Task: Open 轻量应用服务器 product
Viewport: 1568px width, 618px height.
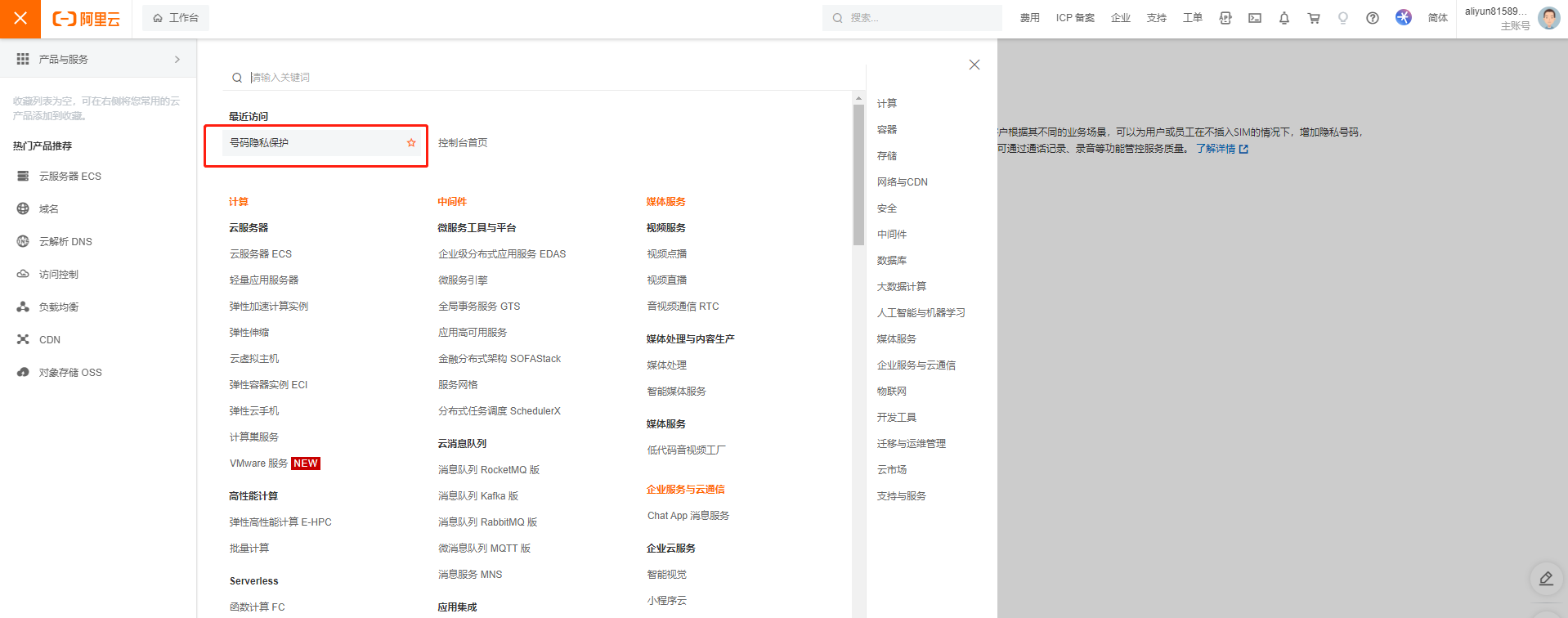Action: coord(264,280)
